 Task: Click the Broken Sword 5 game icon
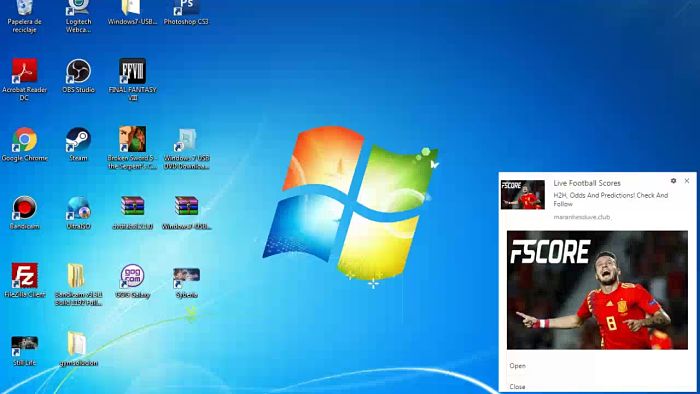133,148
